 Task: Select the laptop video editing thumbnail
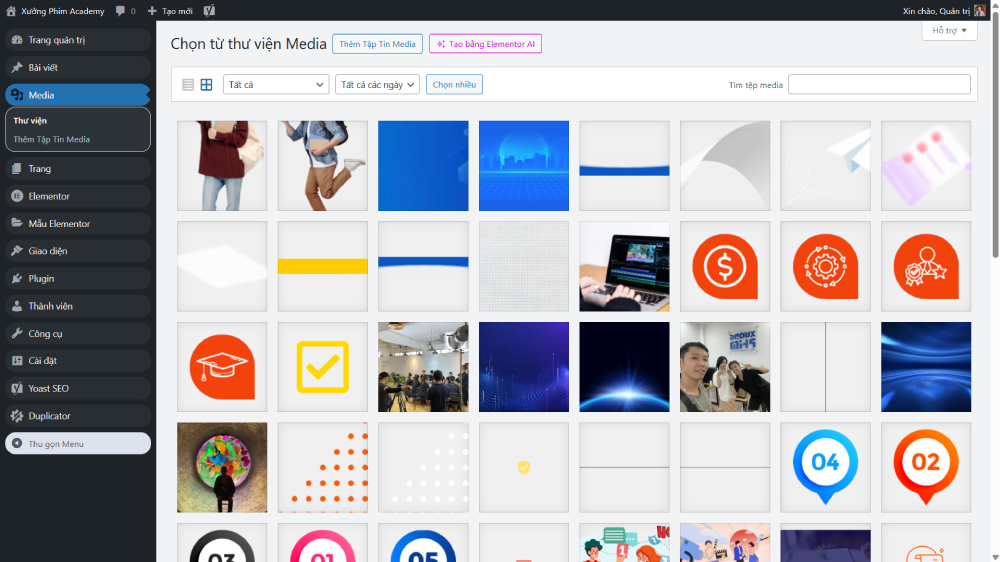pos(624,267)
